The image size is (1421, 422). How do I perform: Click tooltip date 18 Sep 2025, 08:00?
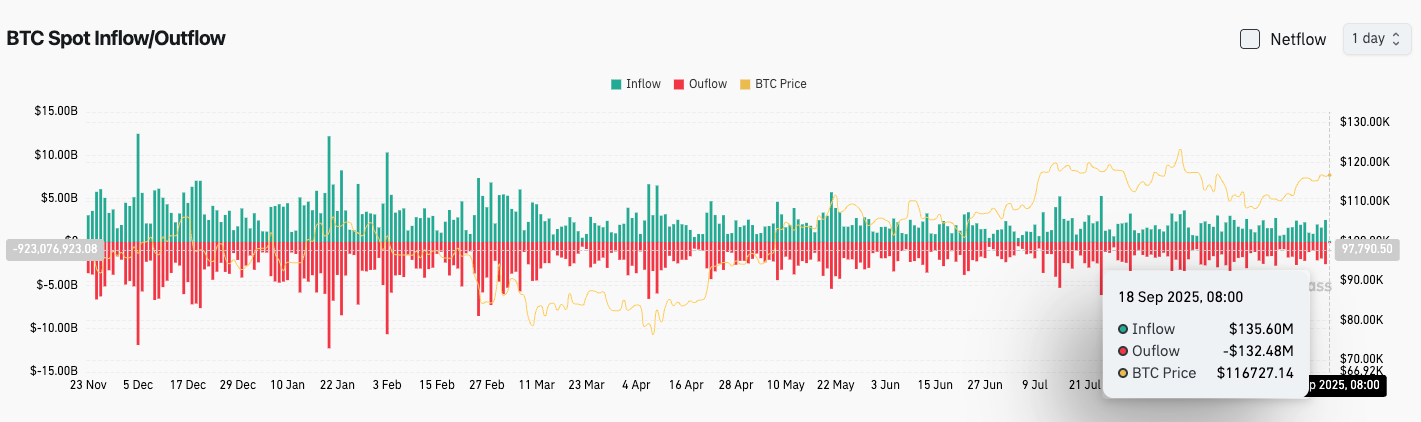click(1181, 297)
